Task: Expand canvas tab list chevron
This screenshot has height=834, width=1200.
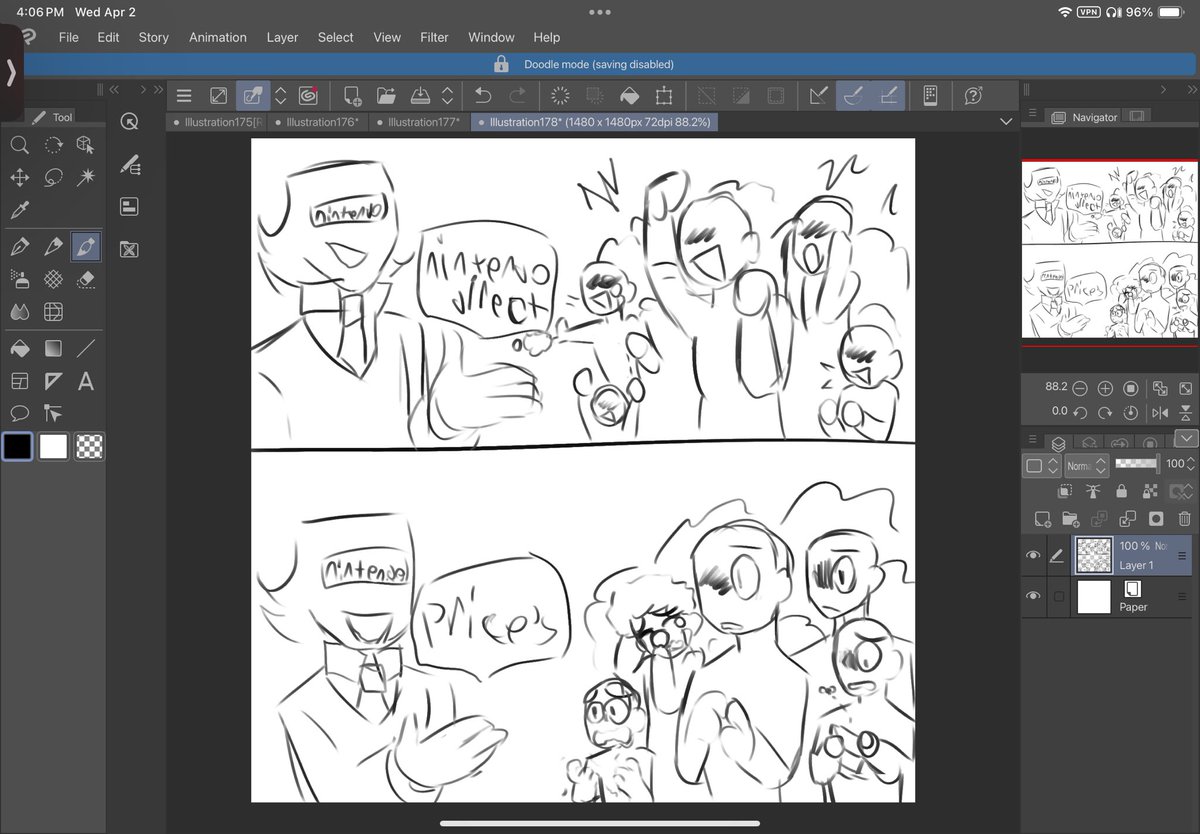Action: (x=1006, y=121)
